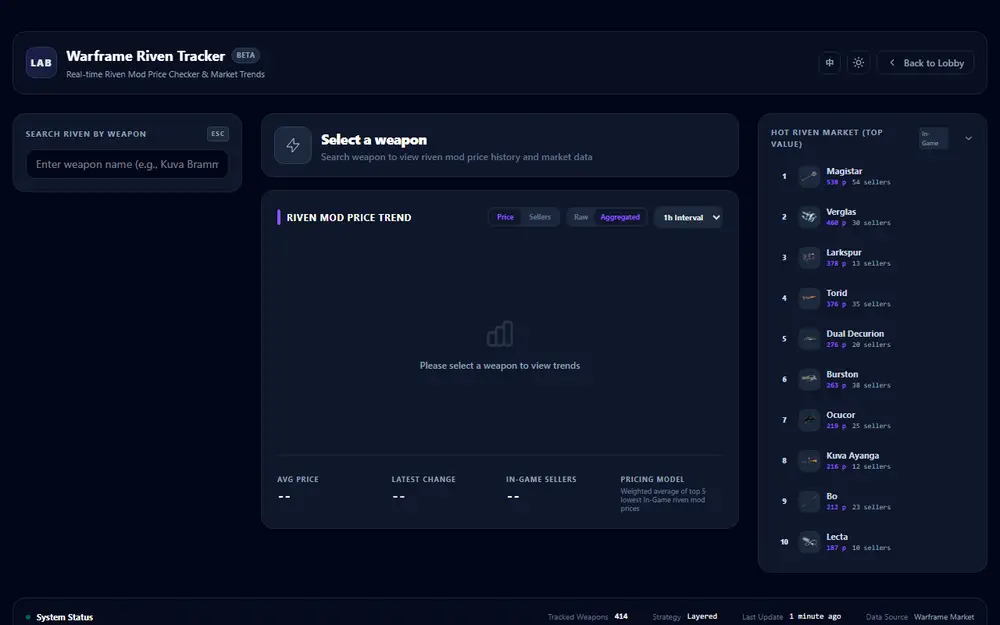This screenshot has width=1000, height=625.
Task: Click the LAB logo icon
Action: pyautogui.click(x=41, y=62)
